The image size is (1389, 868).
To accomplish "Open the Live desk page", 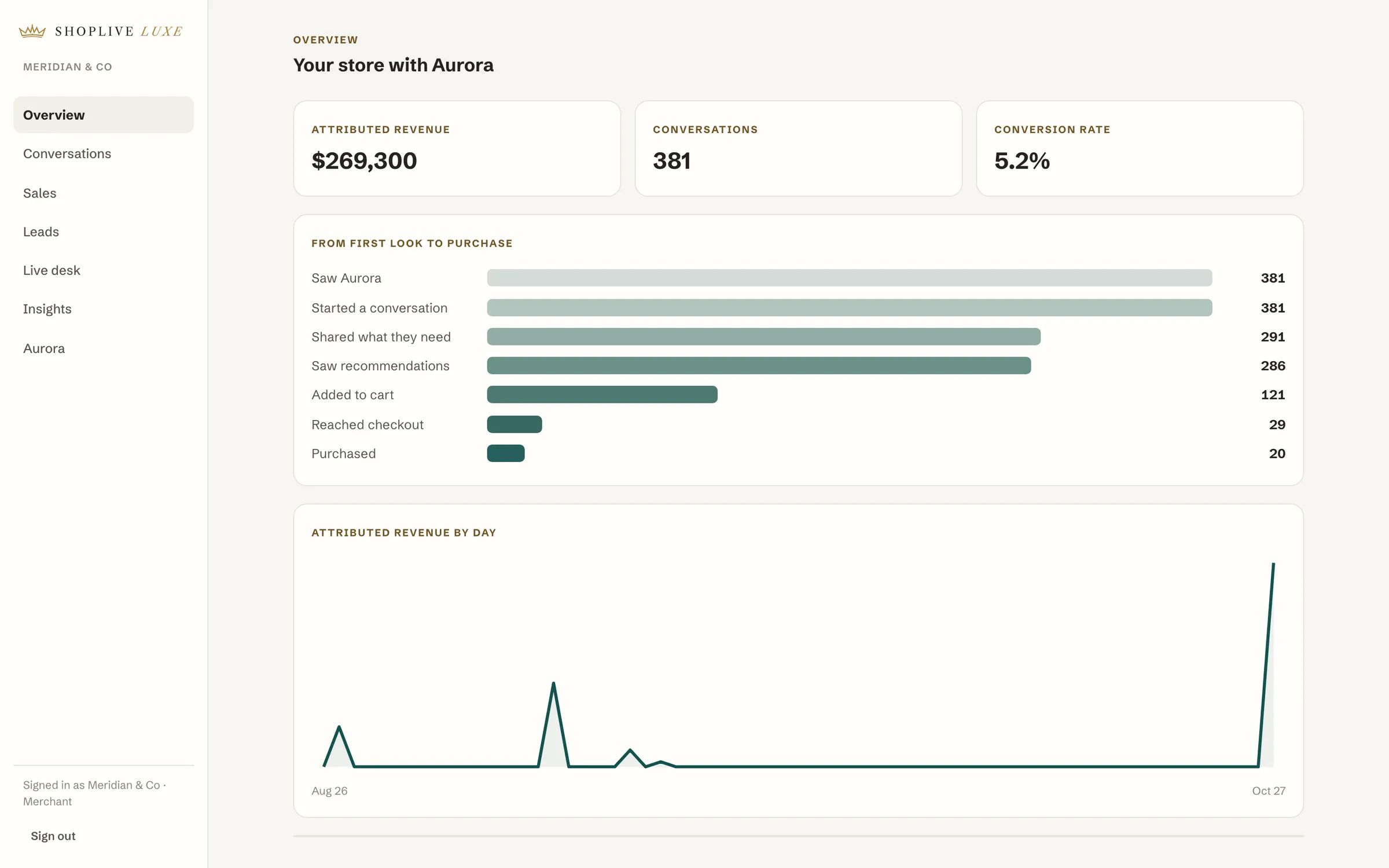I will 104,270.
